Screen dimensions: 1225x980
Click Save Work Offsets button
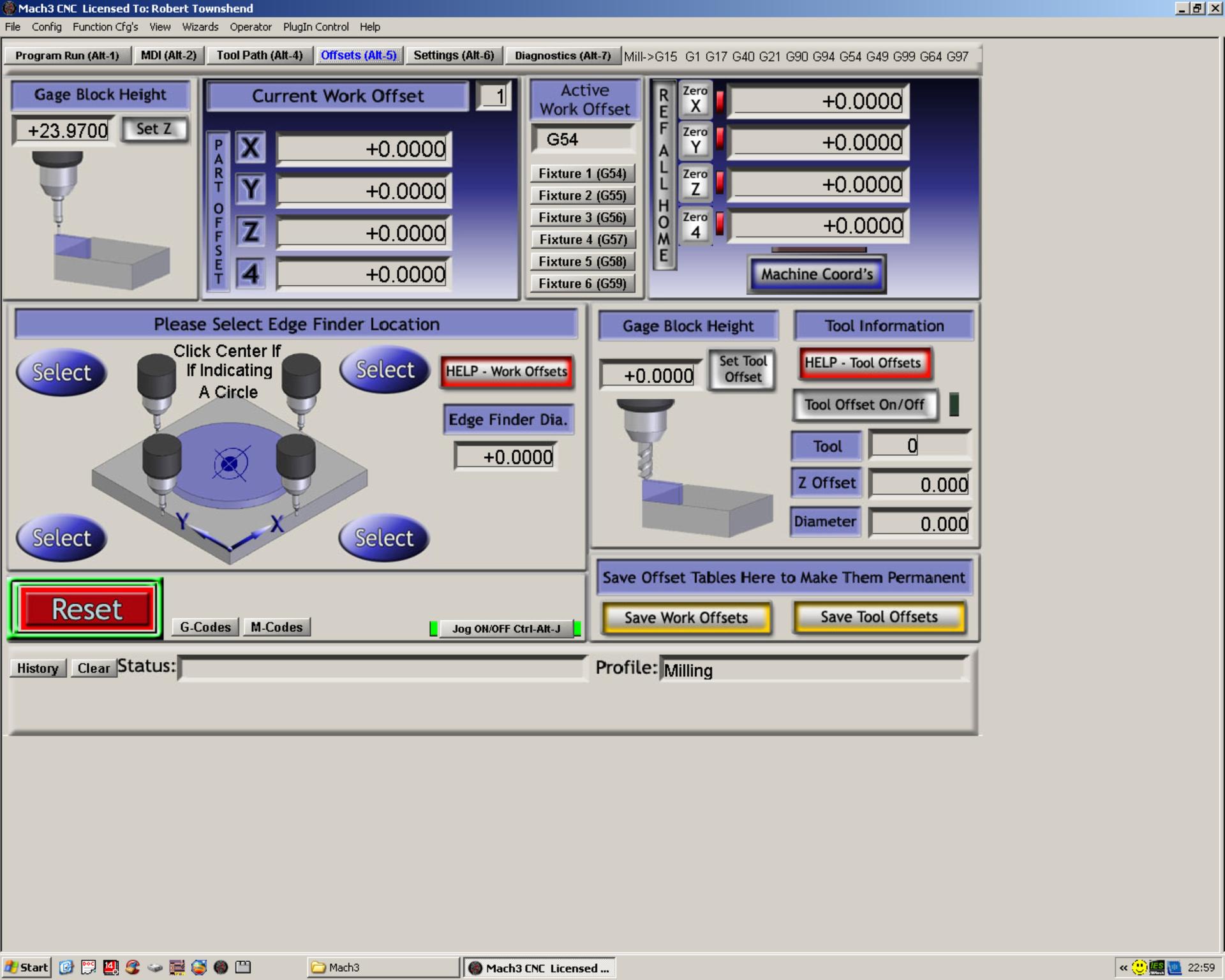coord(686,618)
